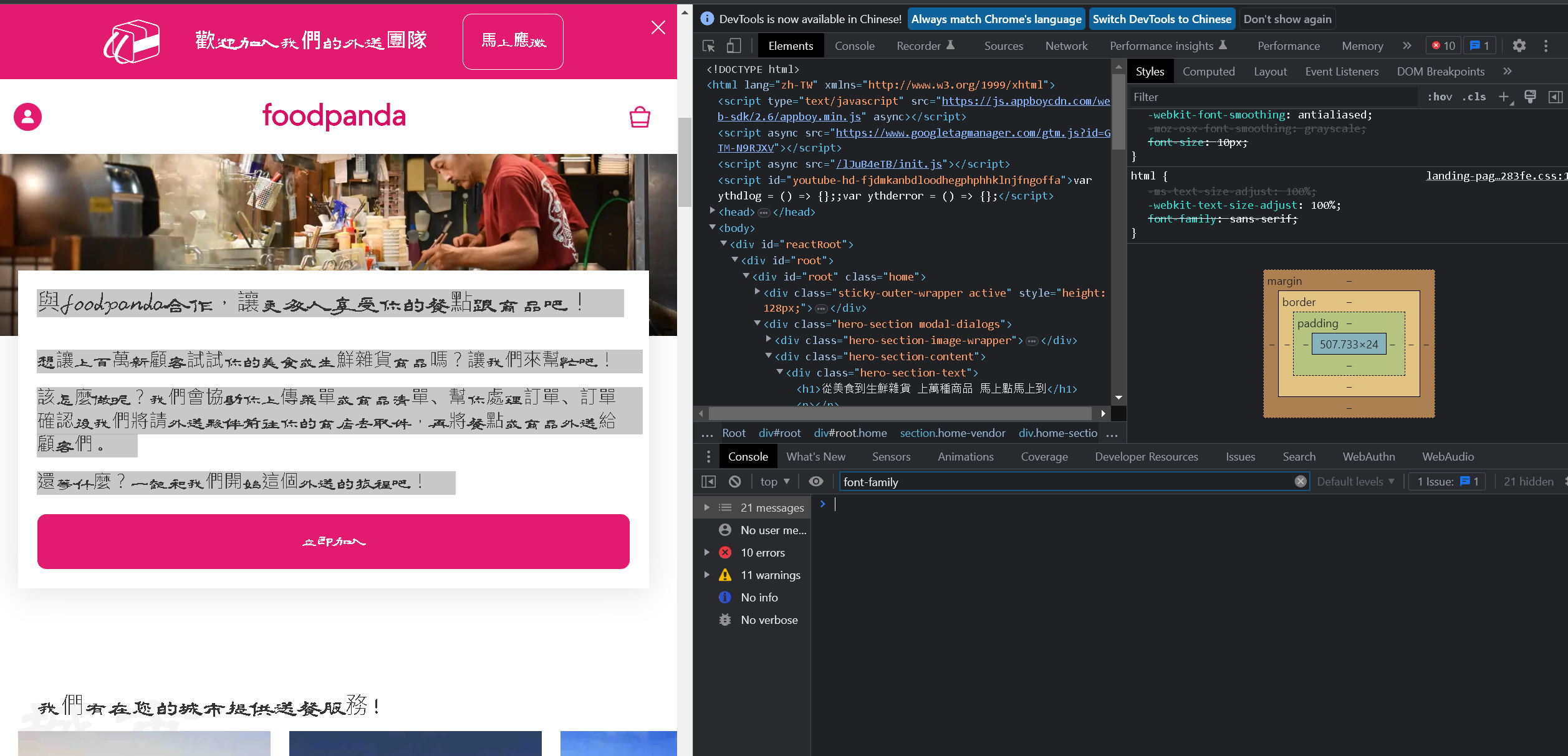
Task: Click the inspect element picker icon
Action: [709, 46]
